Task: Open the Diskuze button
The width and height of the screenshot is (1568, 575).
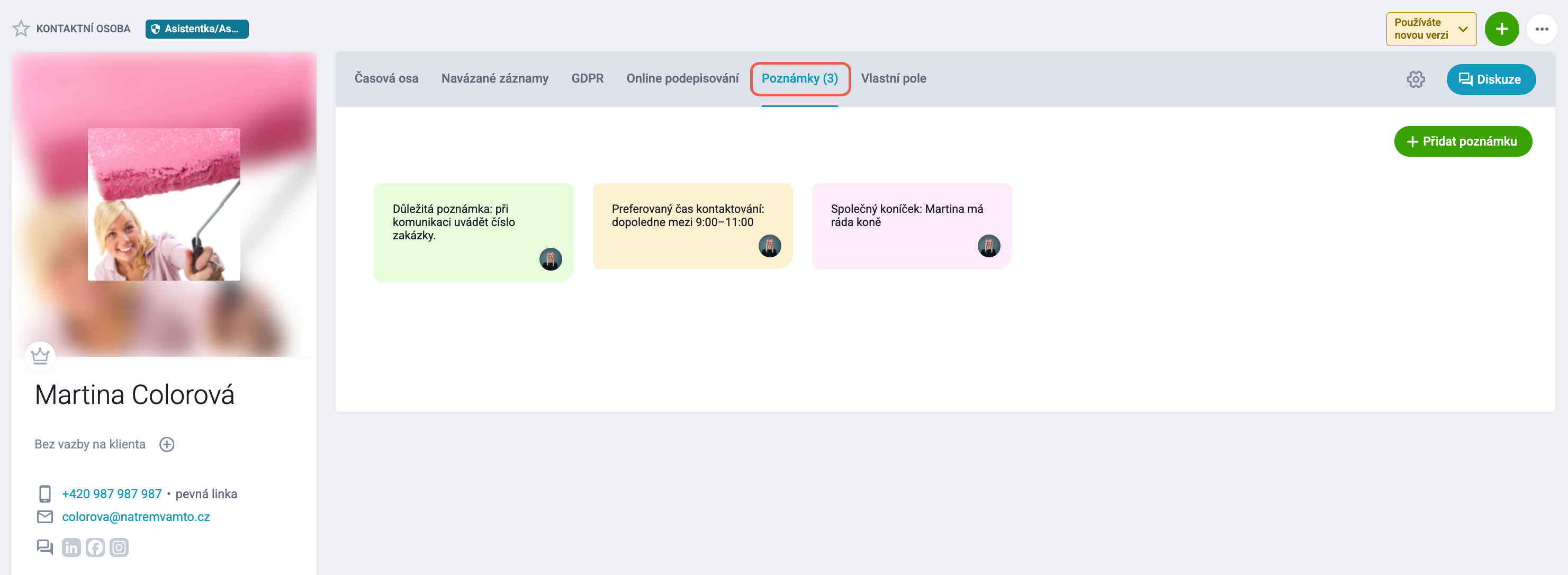Action: [1491, 79]
